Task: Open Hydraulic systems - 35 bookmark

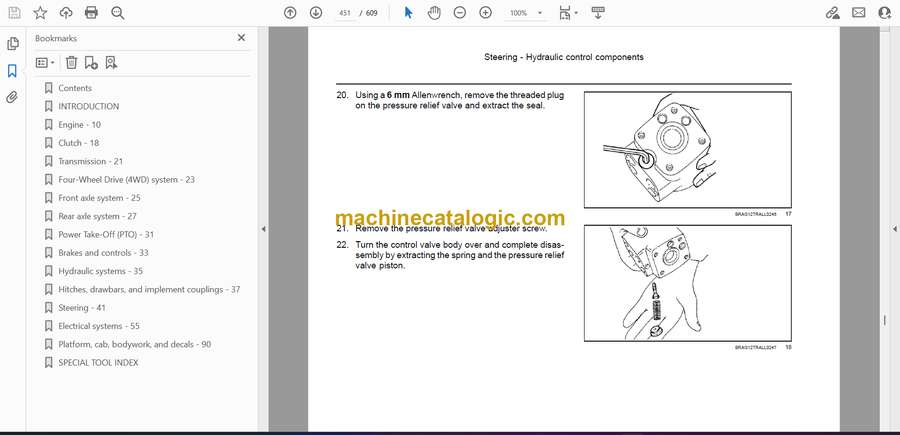Action: [100, 271]
